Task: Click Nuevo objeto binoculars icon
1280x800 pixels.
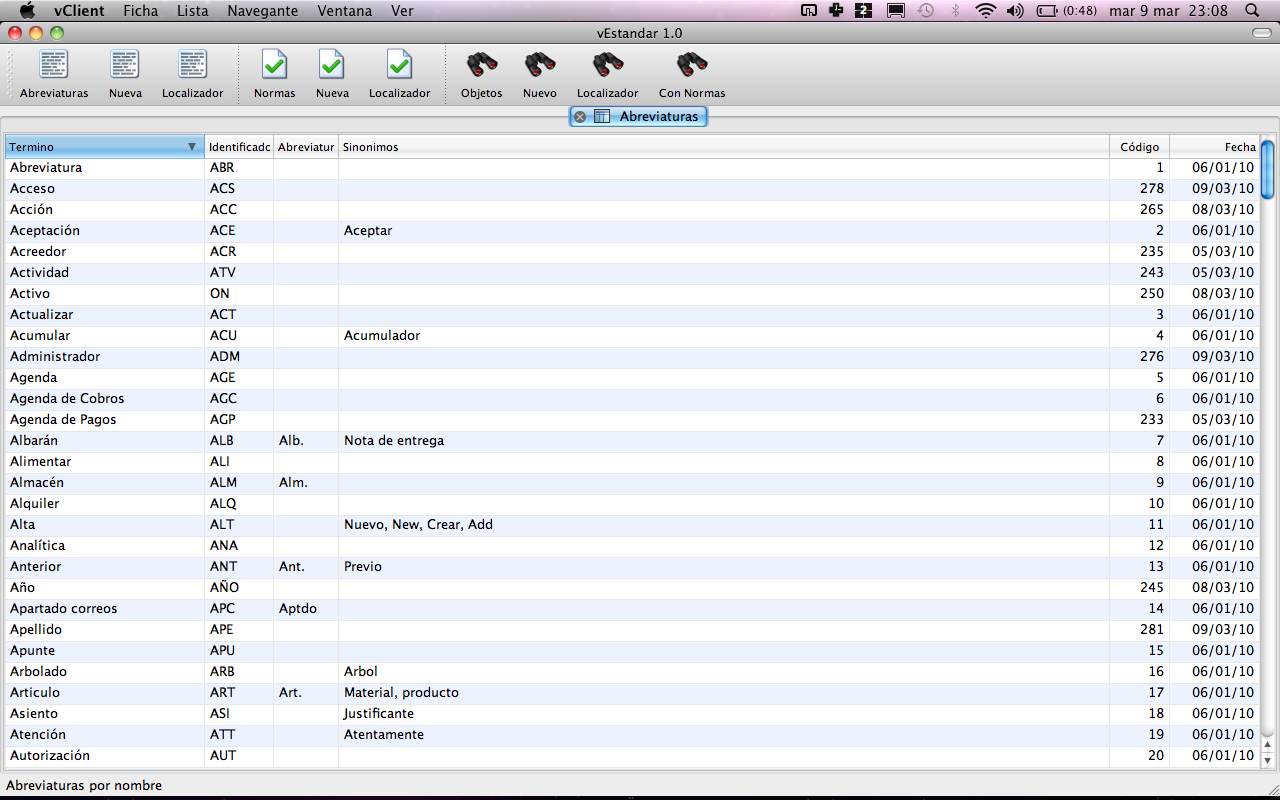Action: point(539,66)
